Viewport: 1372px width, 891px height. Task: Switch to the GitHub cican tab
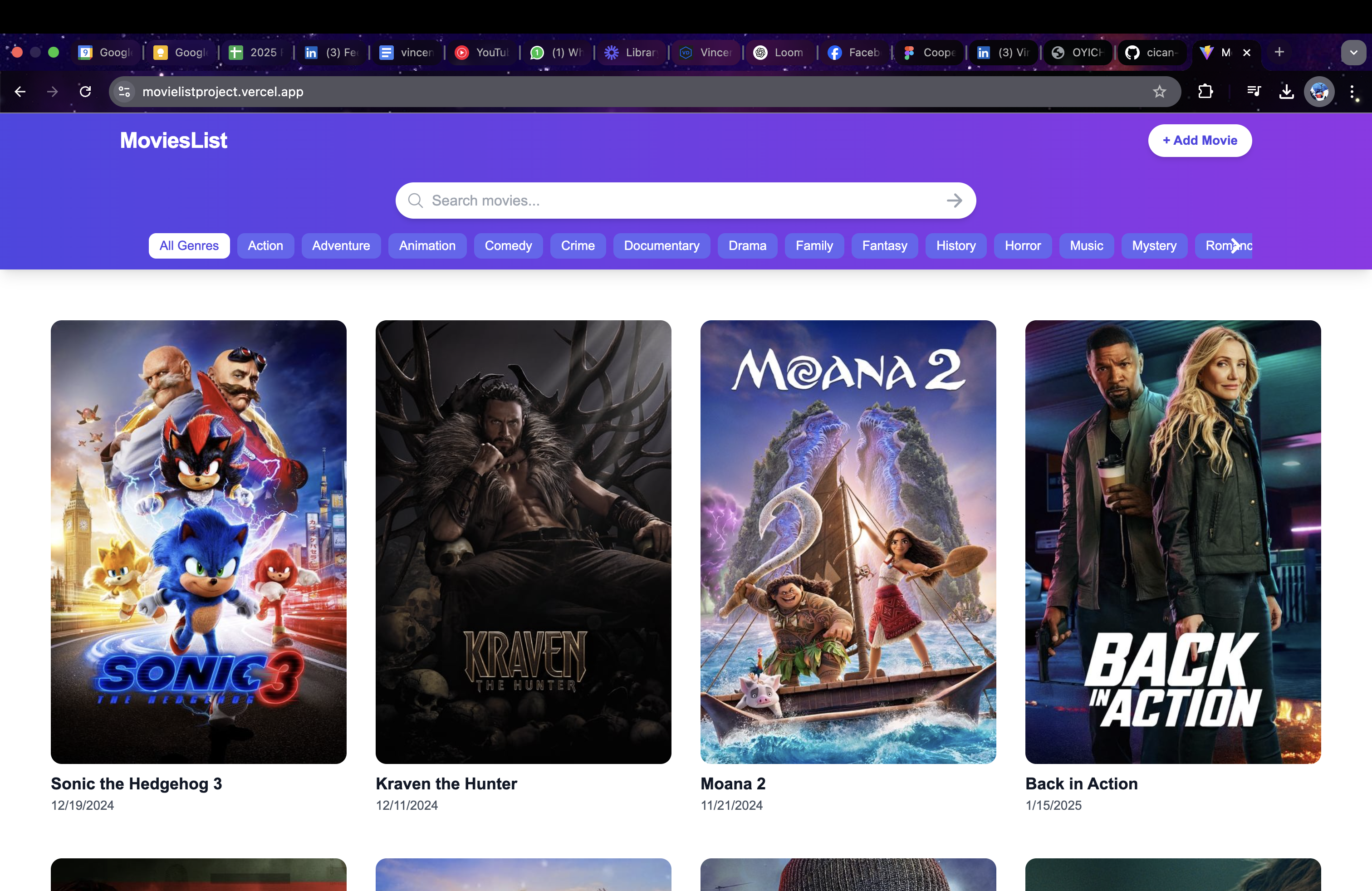click(x=1152, y=53)
